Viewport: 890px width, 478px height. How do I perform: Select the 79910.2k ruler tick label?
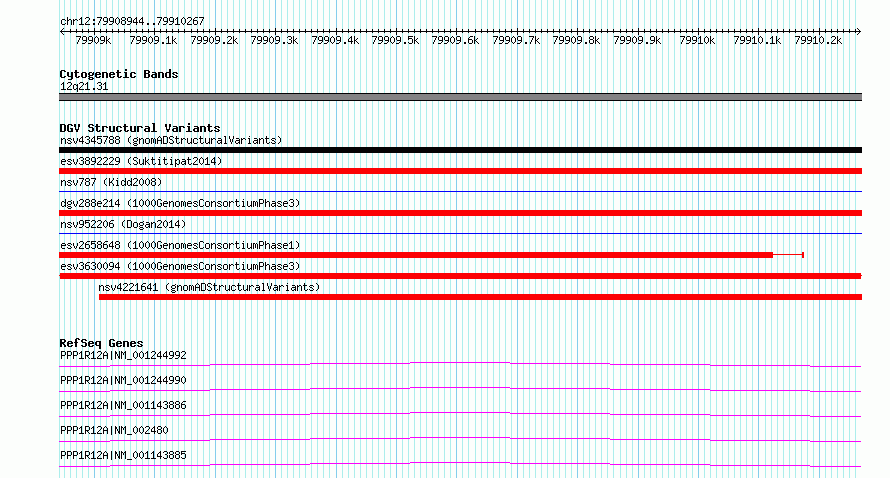click(x=818, y=40)
